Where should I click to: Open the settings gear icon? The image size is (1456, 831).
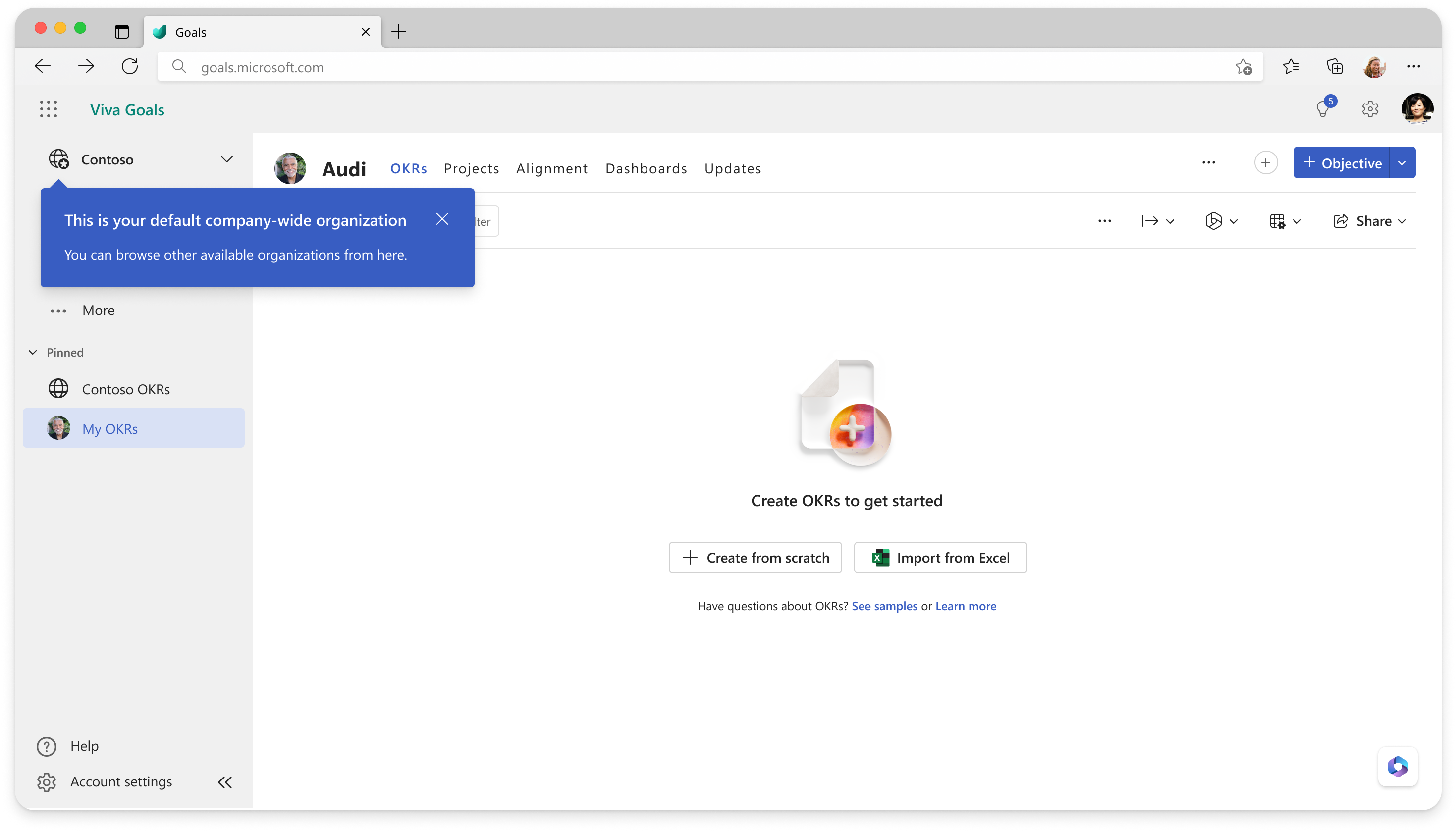tap(1370, 108)
